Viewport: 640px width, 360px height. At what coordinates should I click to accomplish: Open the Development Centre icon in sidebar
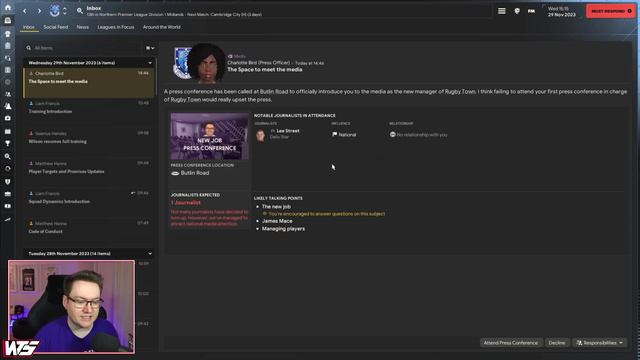point(8,220)
